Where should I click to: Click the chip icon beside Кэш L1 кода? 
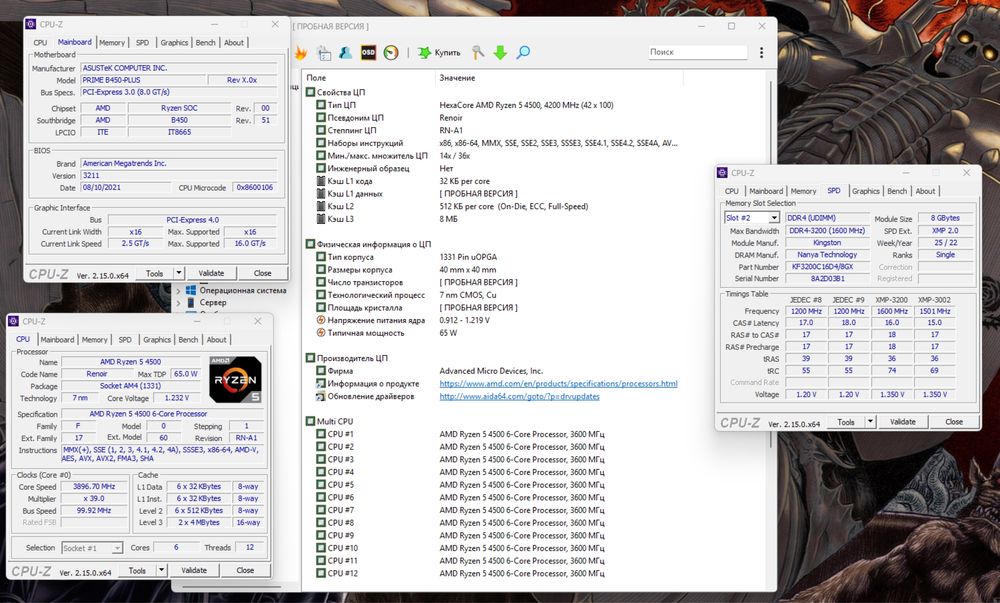[321, 181]
